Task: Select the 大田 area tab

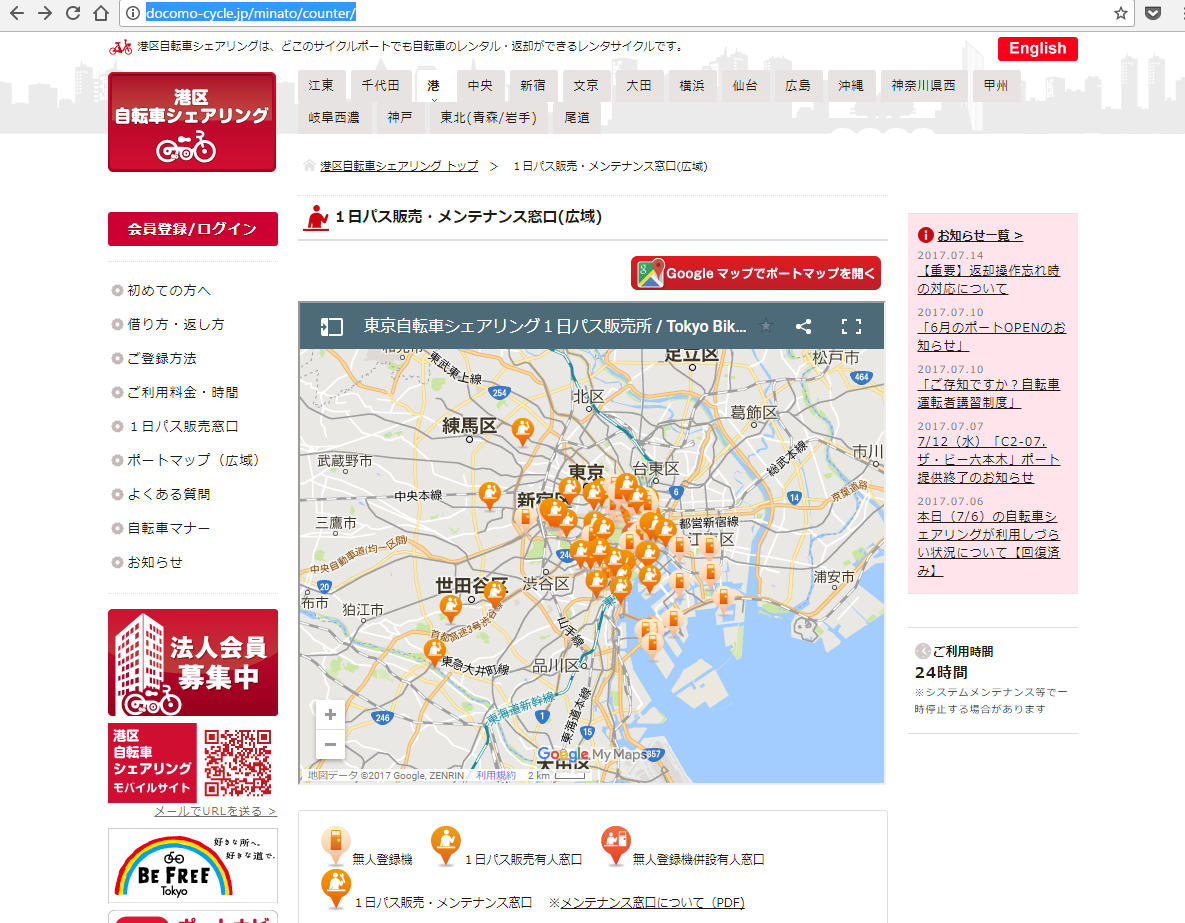Action: pyautogui.click(x=639, y=85)
